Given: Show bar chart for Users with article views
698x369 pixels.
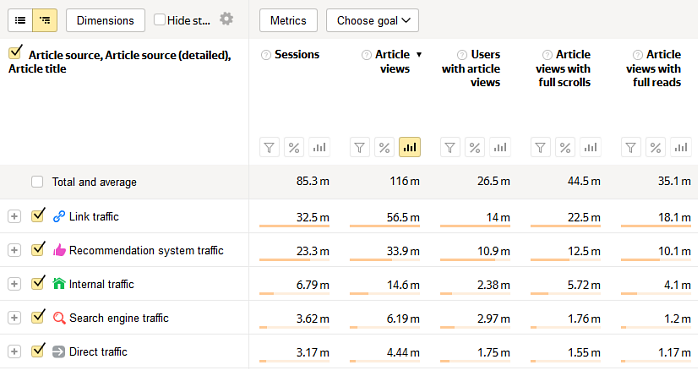Looking at the screenshot, I should coord(500,147).
